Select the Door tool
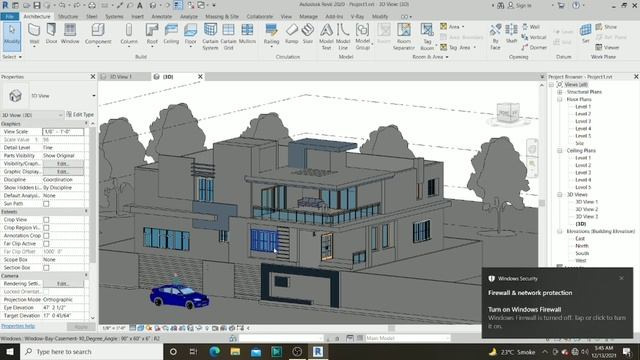Image resolution: width=640 pixels, height=360 pixels. pos(51,33)
